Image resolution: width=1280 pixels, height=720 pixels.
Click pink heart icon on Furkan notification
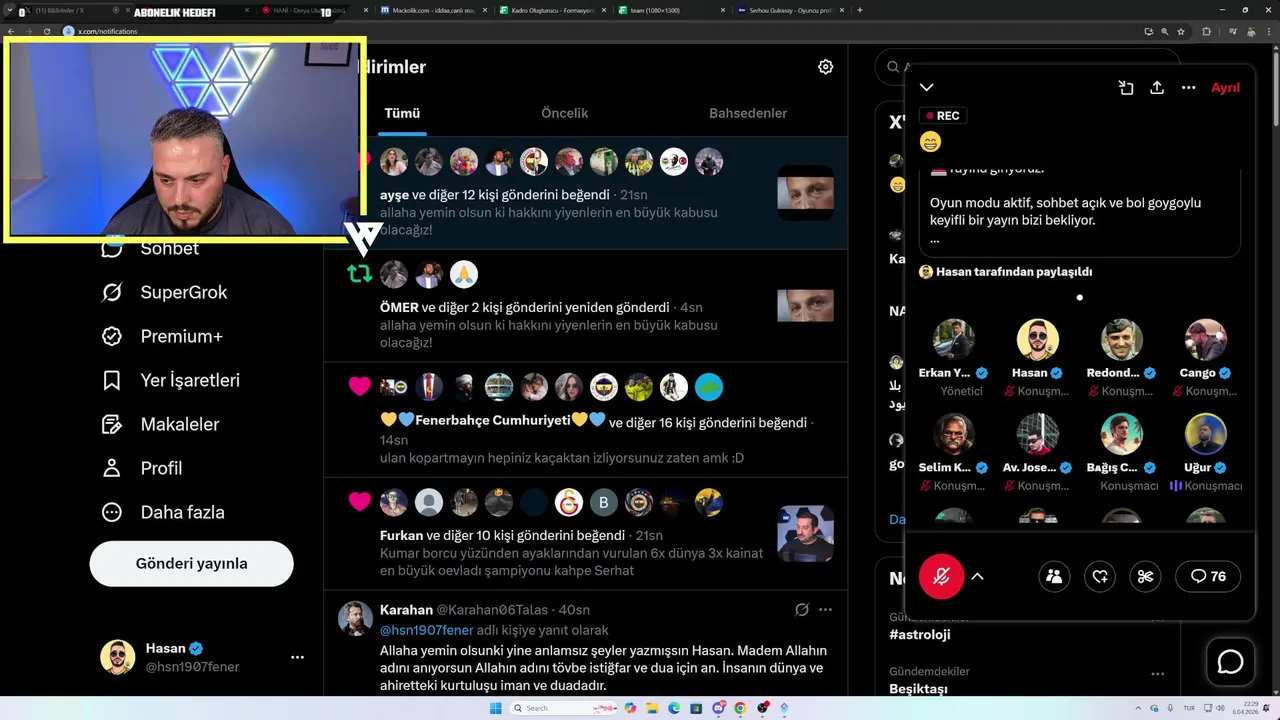point(360,502)
